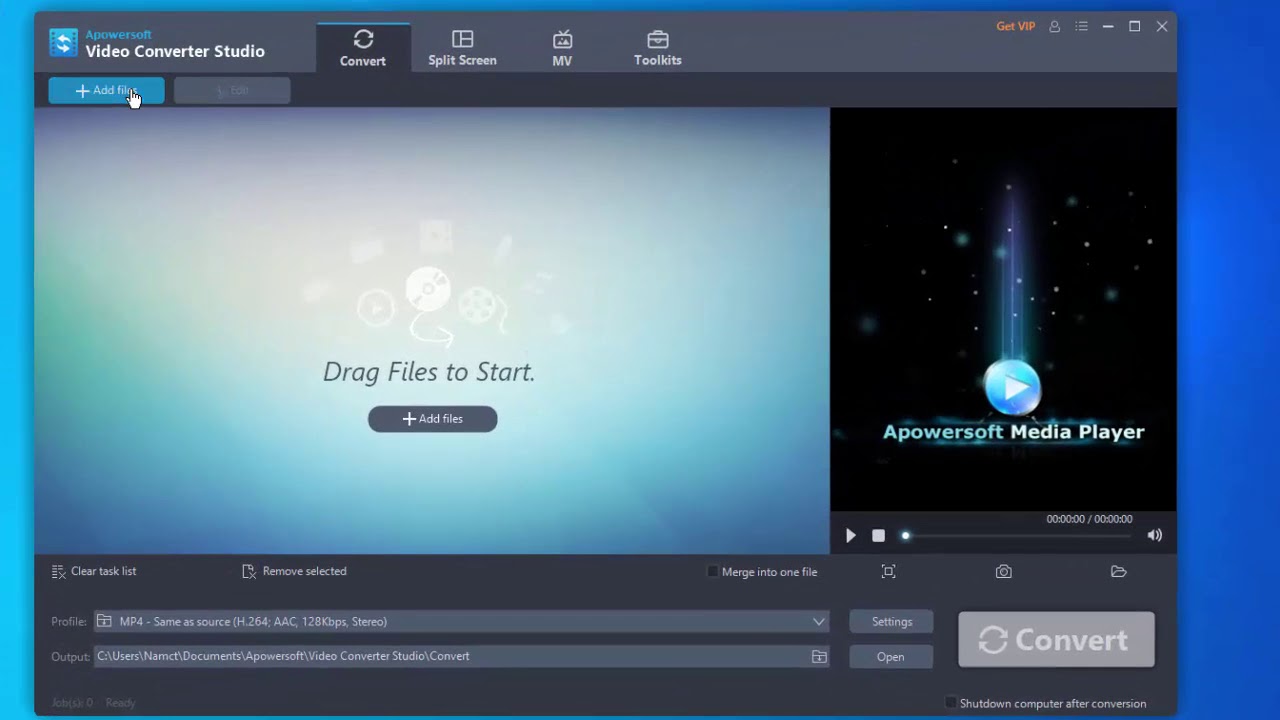Enable Merge into one file checkbox
This screenshot has height=720, width=1280.
pyautogui.click(x=712, y=572)
